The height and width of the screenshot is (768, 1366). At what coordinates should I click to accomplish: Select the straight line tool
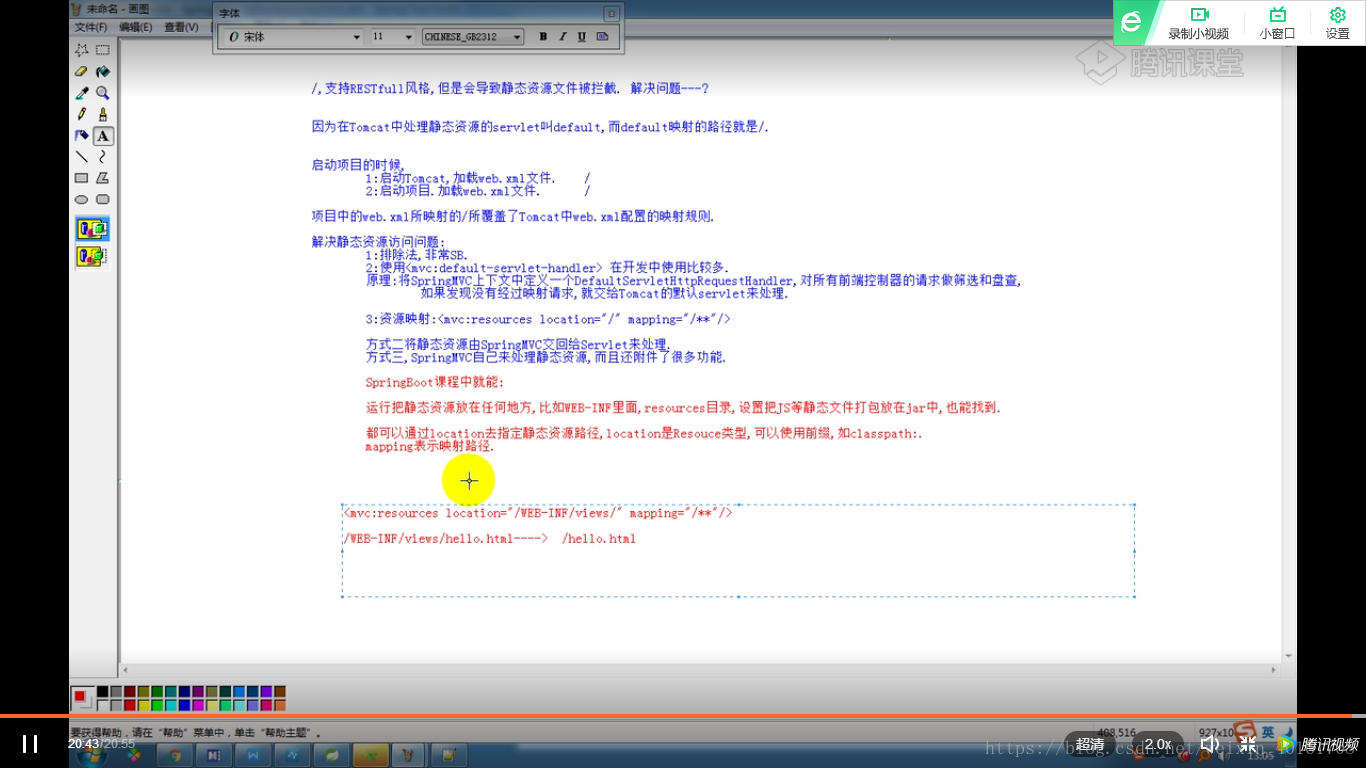coord(82,156)
